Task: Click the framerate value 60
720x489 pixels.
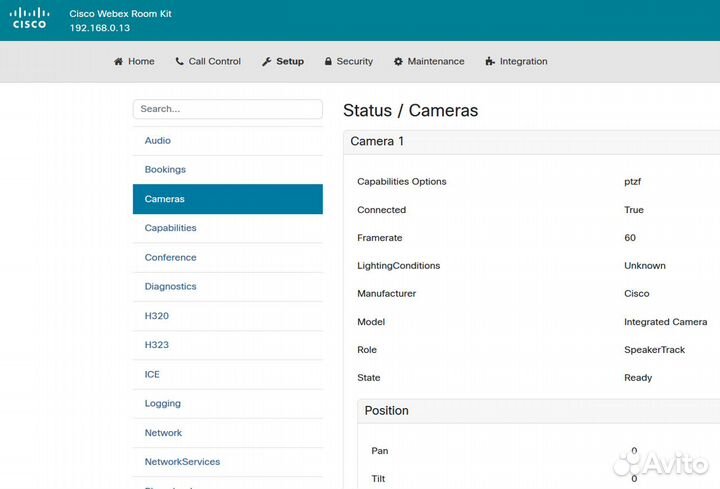Action: pos(630,238)
